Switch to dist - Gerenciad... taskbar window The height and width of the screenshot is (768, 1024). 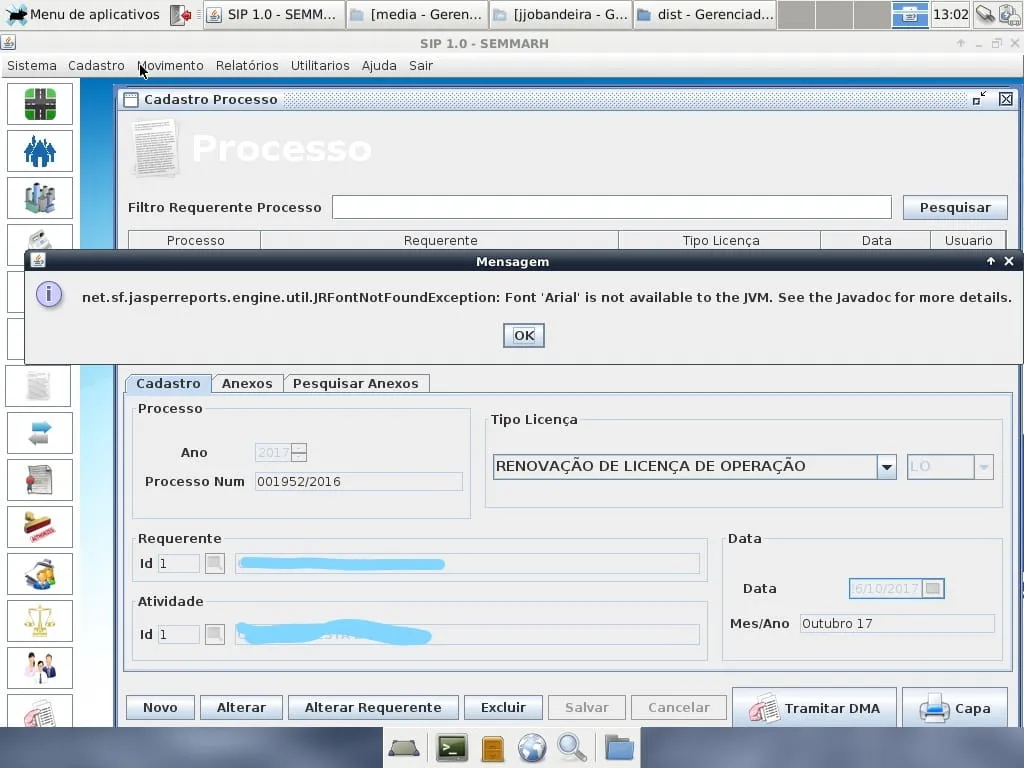705,14
